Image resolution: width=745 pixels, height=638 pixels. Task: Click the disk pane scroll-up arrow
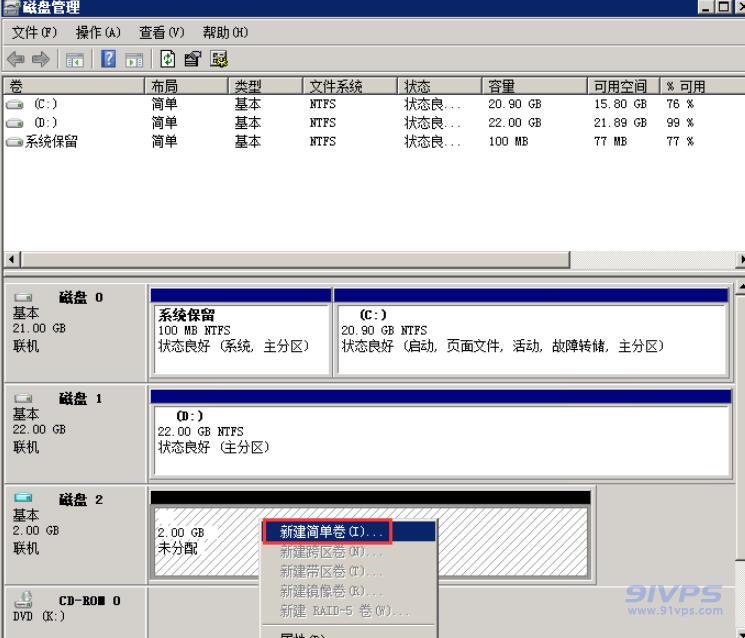pos(741,287)
